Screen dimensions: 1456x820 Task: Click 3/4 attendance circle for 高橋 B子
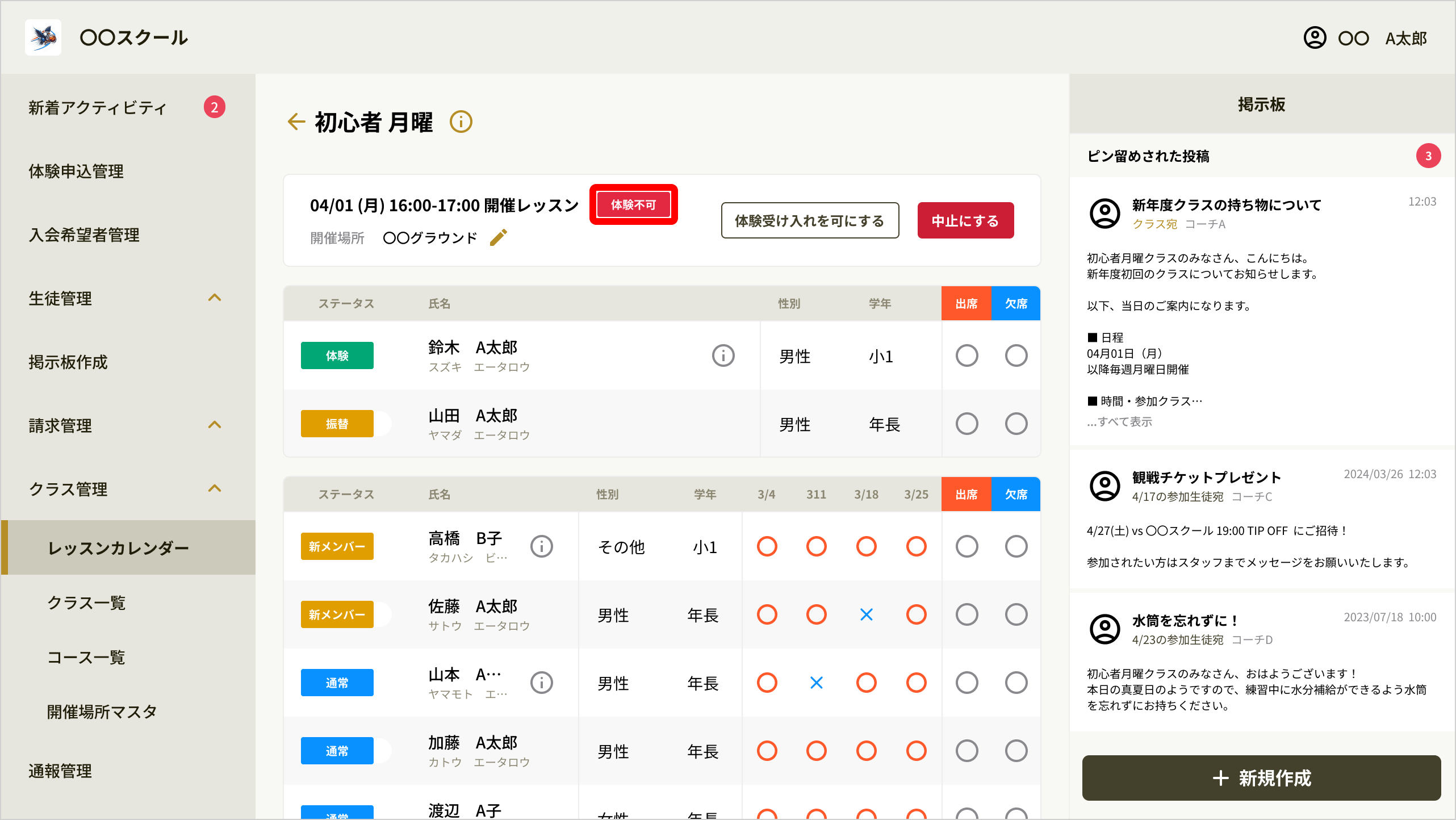coord(767,546)
